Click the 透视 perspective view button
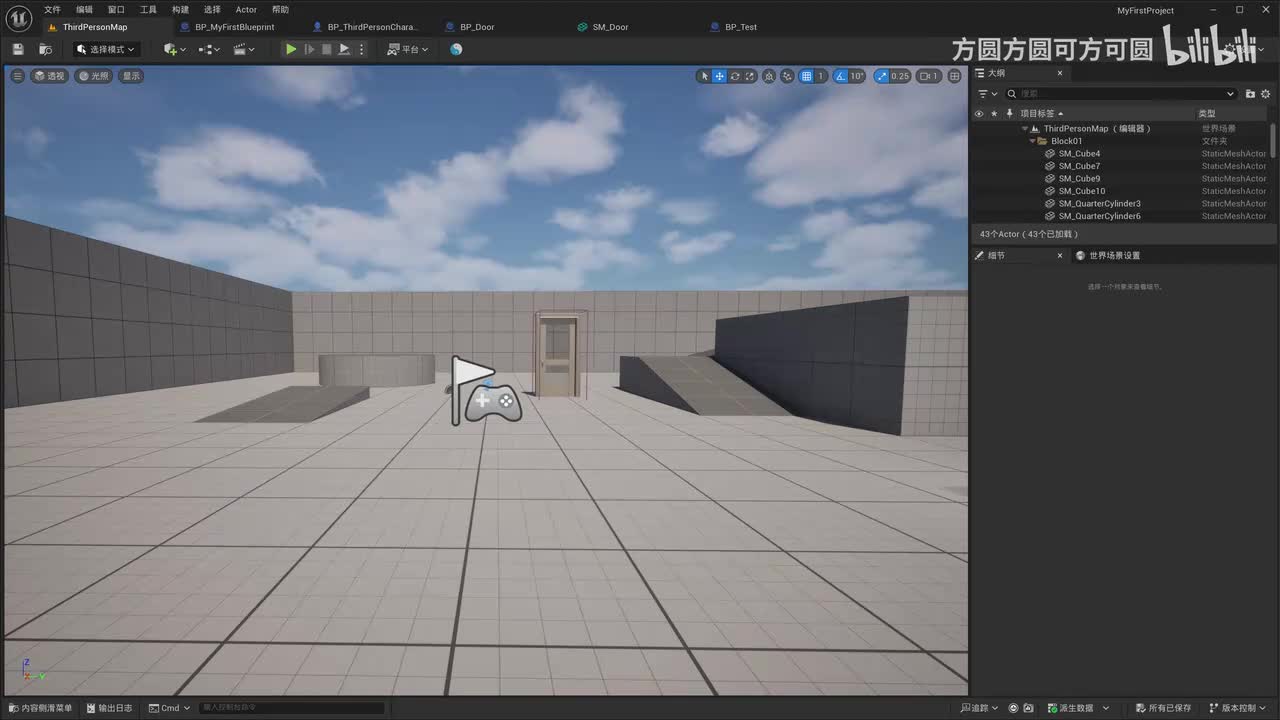 tap(49, 76)
